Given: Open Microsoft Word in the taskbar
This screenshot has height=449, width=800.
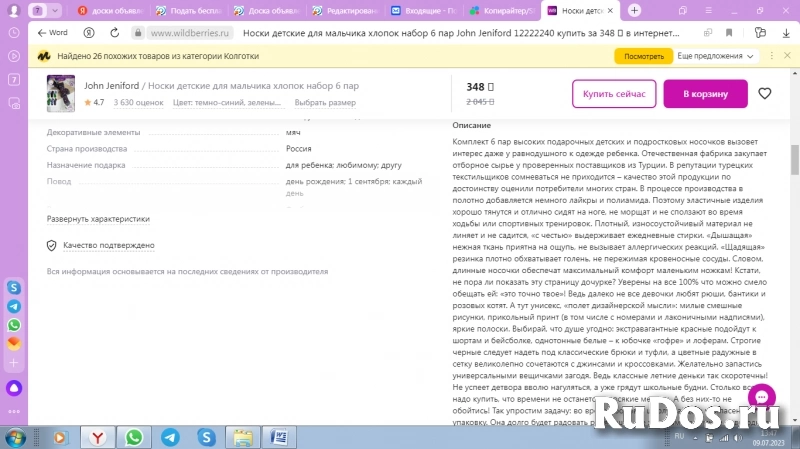Looking at the screenshot, I should pos(279,437).
